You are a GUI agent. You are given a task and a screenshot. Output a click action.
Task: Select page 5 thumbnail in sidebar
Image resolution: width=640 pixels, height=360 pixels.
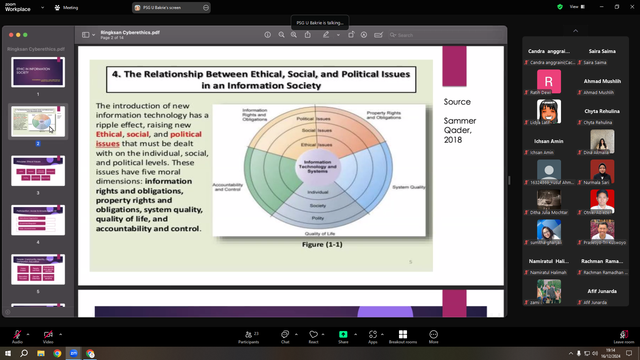click(38, 269)
